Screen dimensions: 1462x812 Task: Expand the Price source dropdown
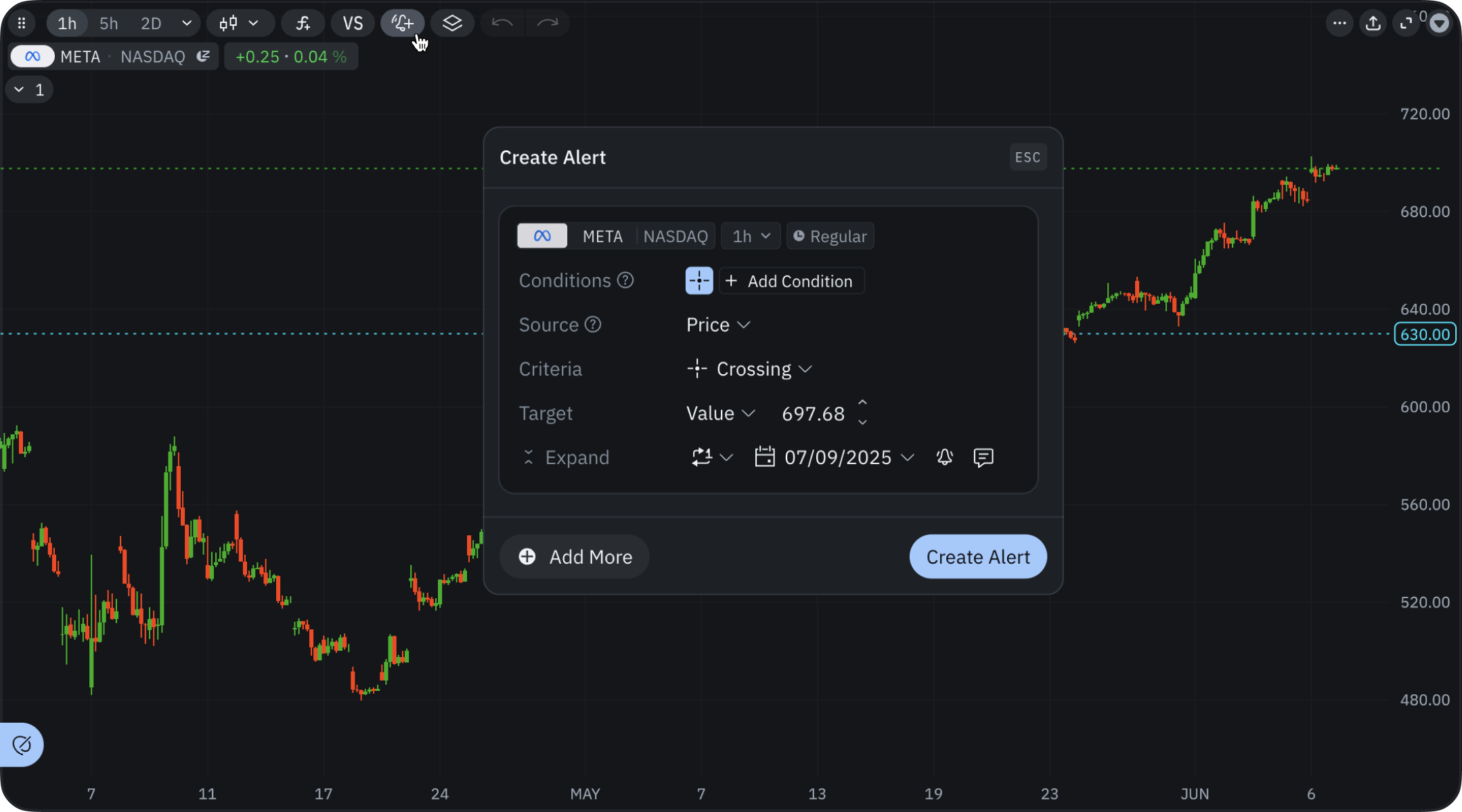[x=718, y=325]
